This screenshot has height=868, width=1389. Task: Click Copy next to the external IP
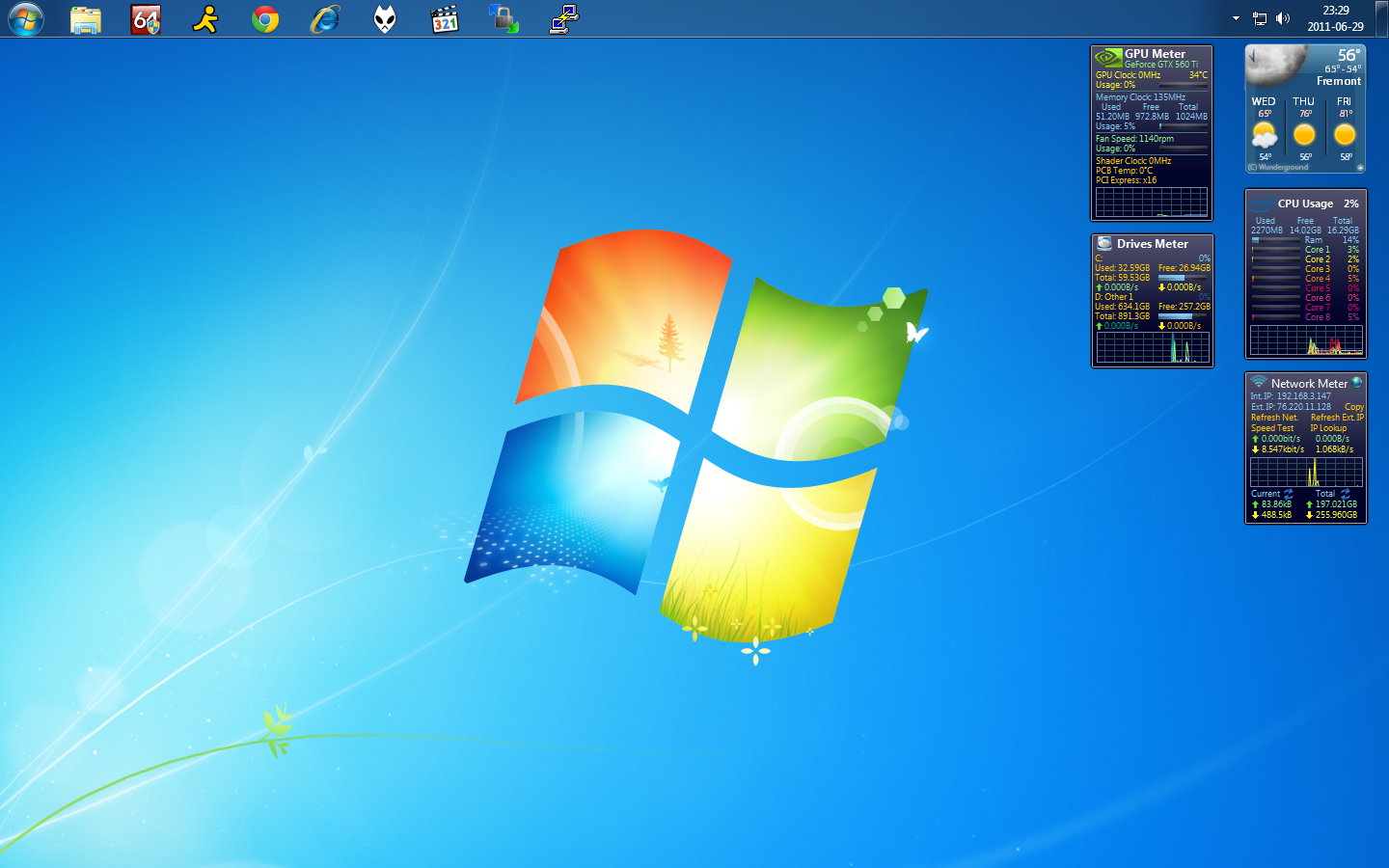pyautogui.click(x=1354, y=407)
